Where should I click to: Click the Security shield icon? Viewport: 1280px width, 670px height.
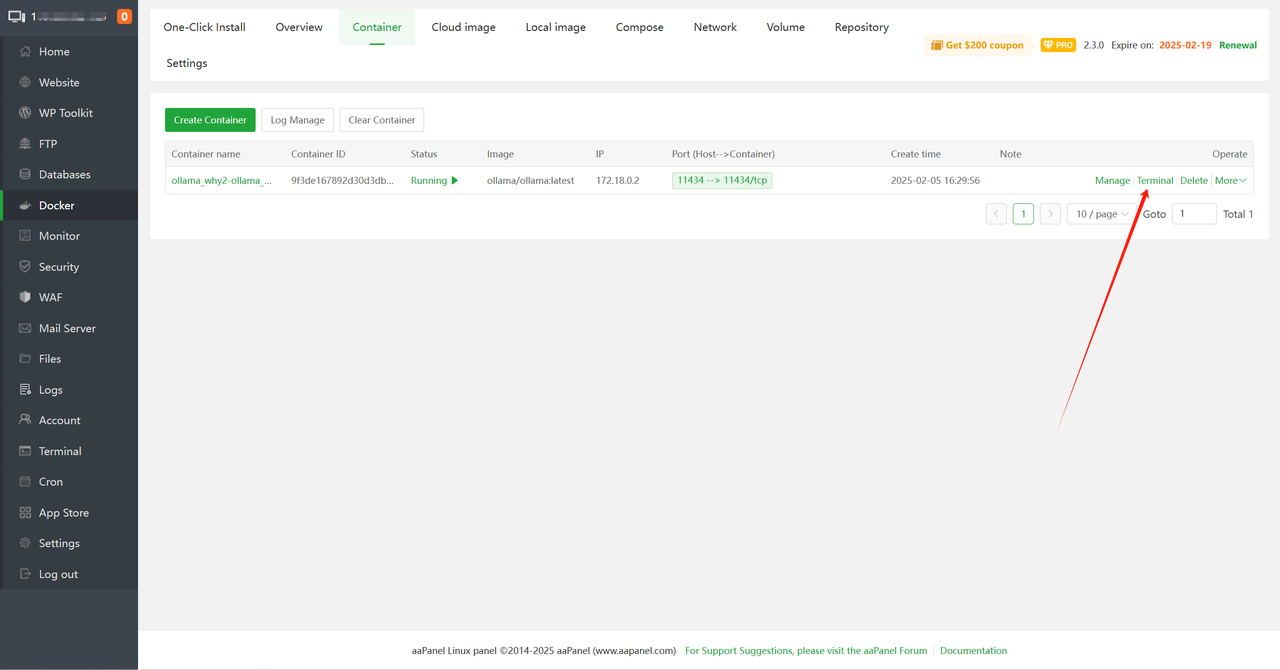click(x=25, y=267)
